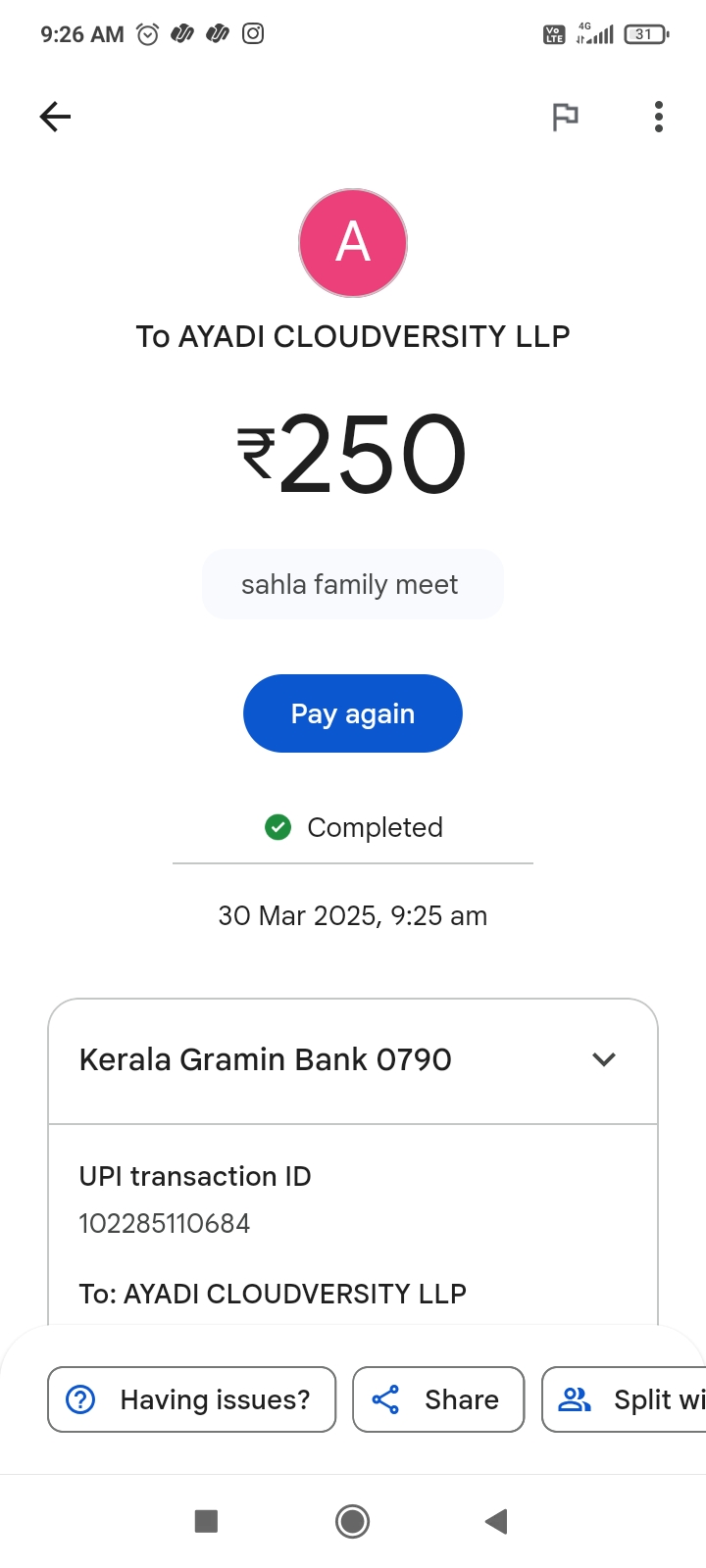Expand the Kerala Gramin Bank details chevron
706x1568 pixels.
[604, 1059]
